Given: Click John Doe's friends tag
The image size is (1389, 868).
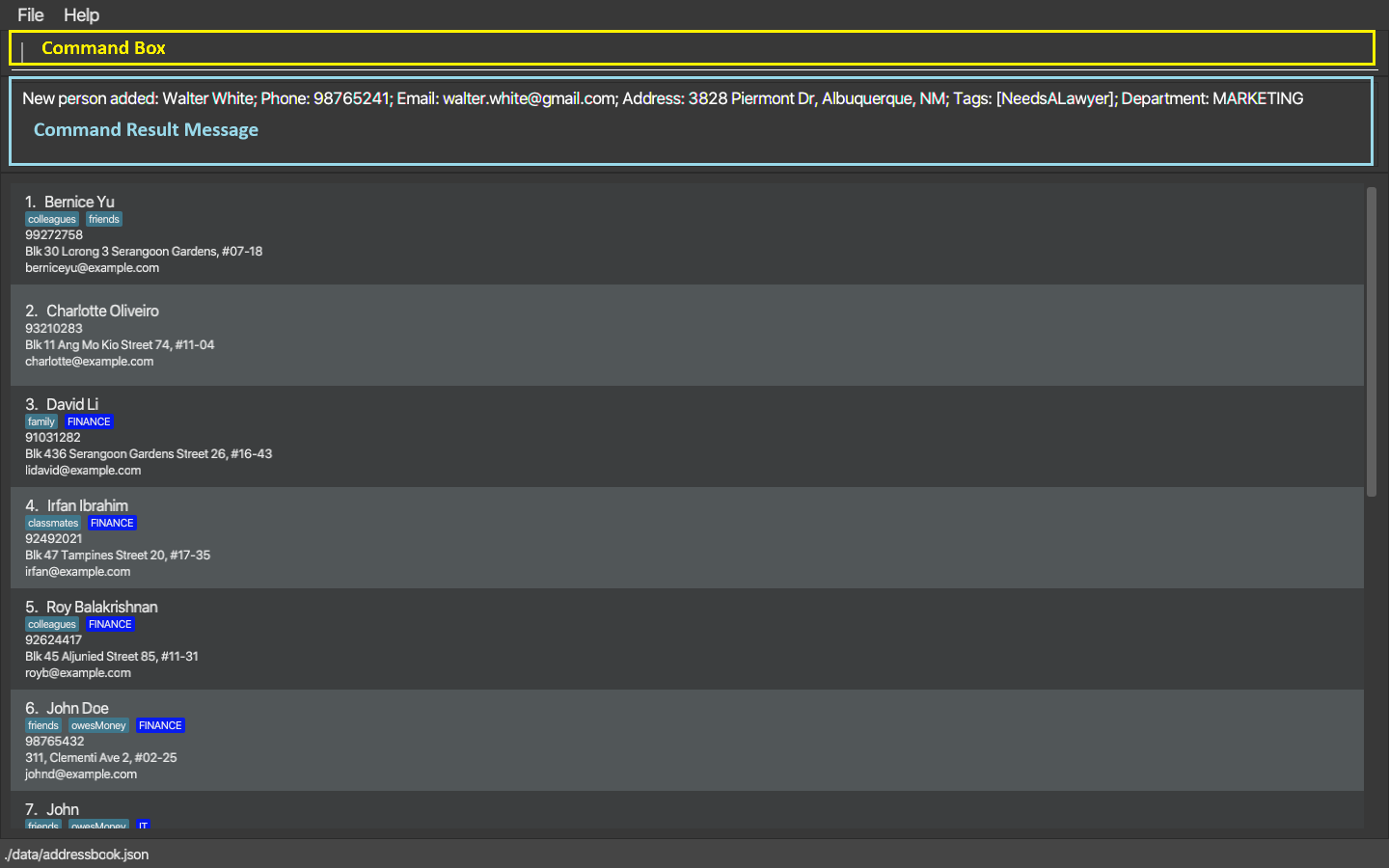Looking at the screenshot, I should [x=43, y=725].
